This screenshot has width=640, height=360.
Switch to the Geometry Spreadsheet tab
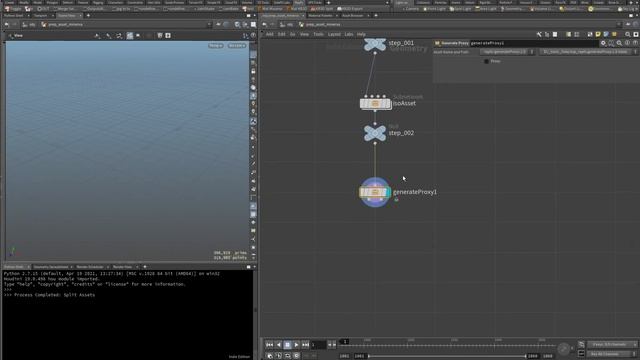51,267
